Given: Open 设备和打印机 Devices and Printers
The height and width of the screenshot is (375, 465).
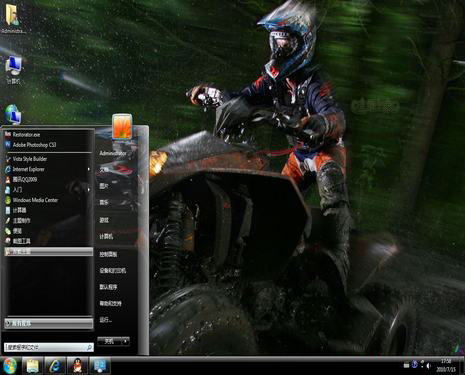Looking at the screenshot, I should [112, 271].
